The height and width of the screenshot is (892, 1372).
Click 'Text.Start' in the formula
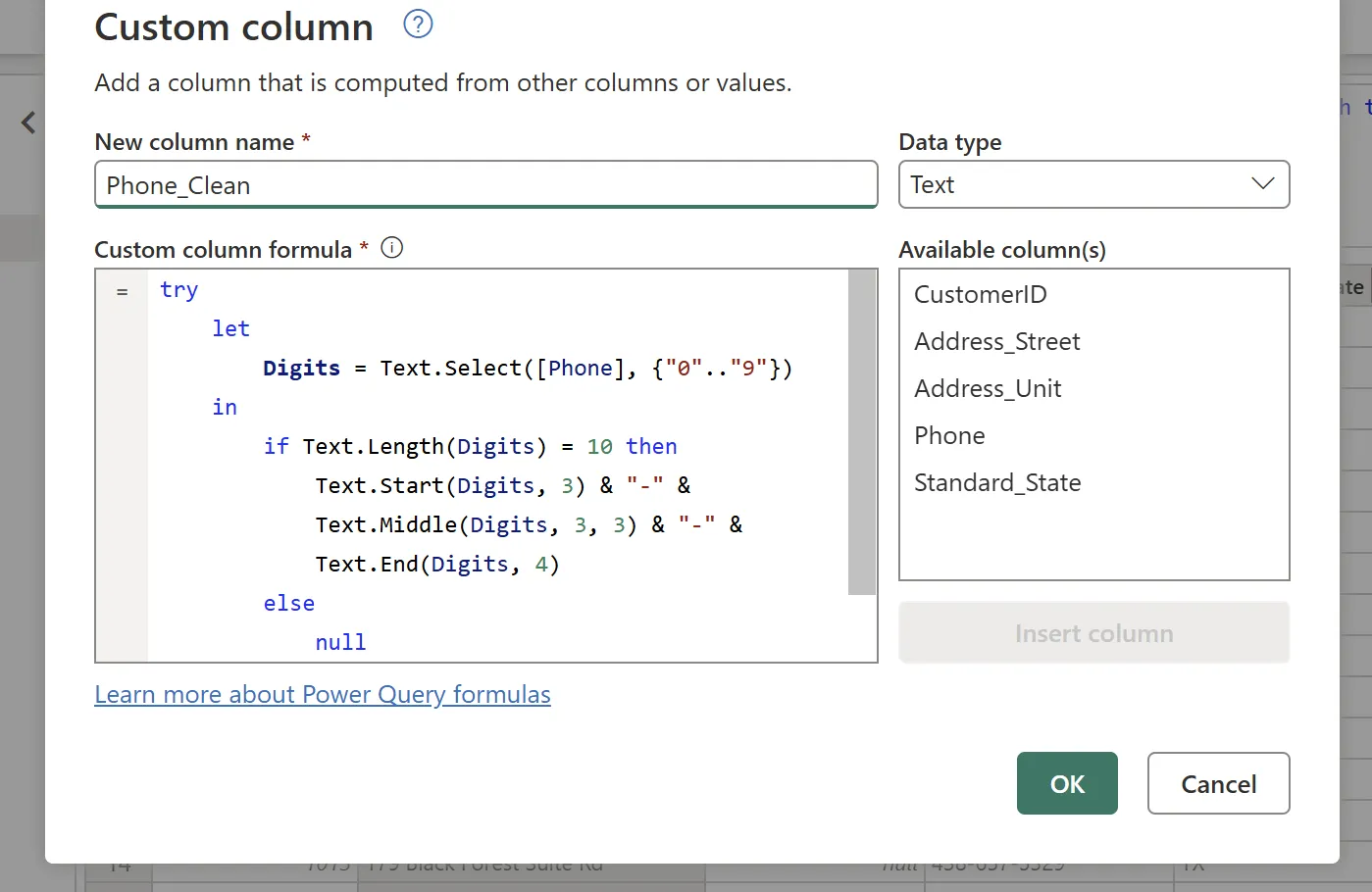380,485
